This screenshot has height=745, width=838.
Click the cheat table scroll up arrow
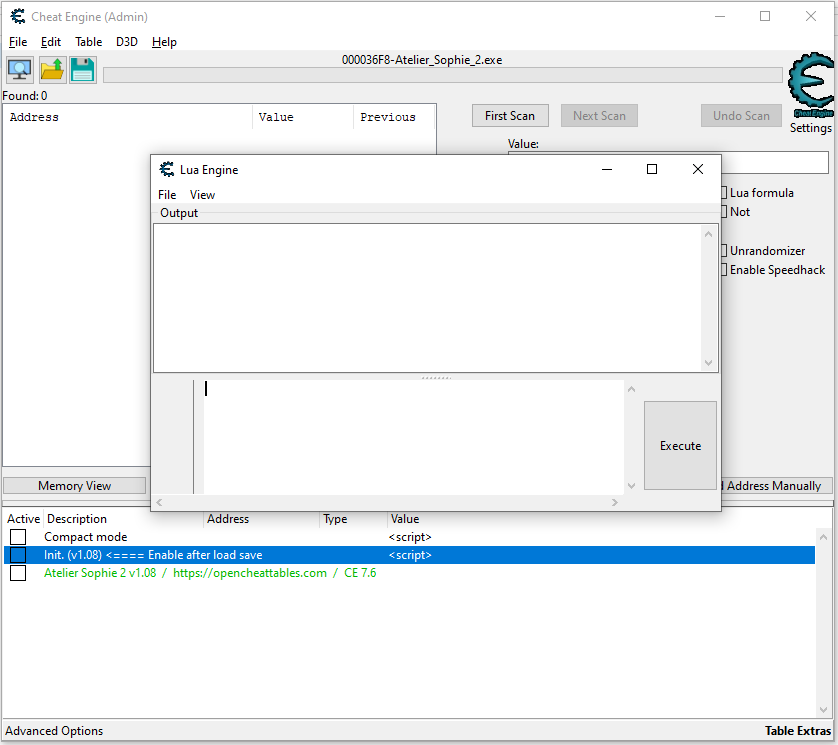[824, 537]
